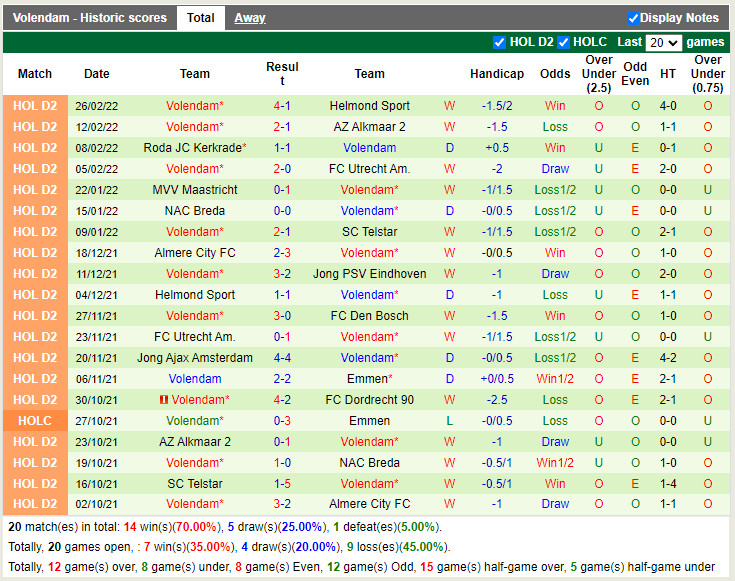Click the Result column header
Viewport: 735px width, 581px height.
tap(282, 74)
